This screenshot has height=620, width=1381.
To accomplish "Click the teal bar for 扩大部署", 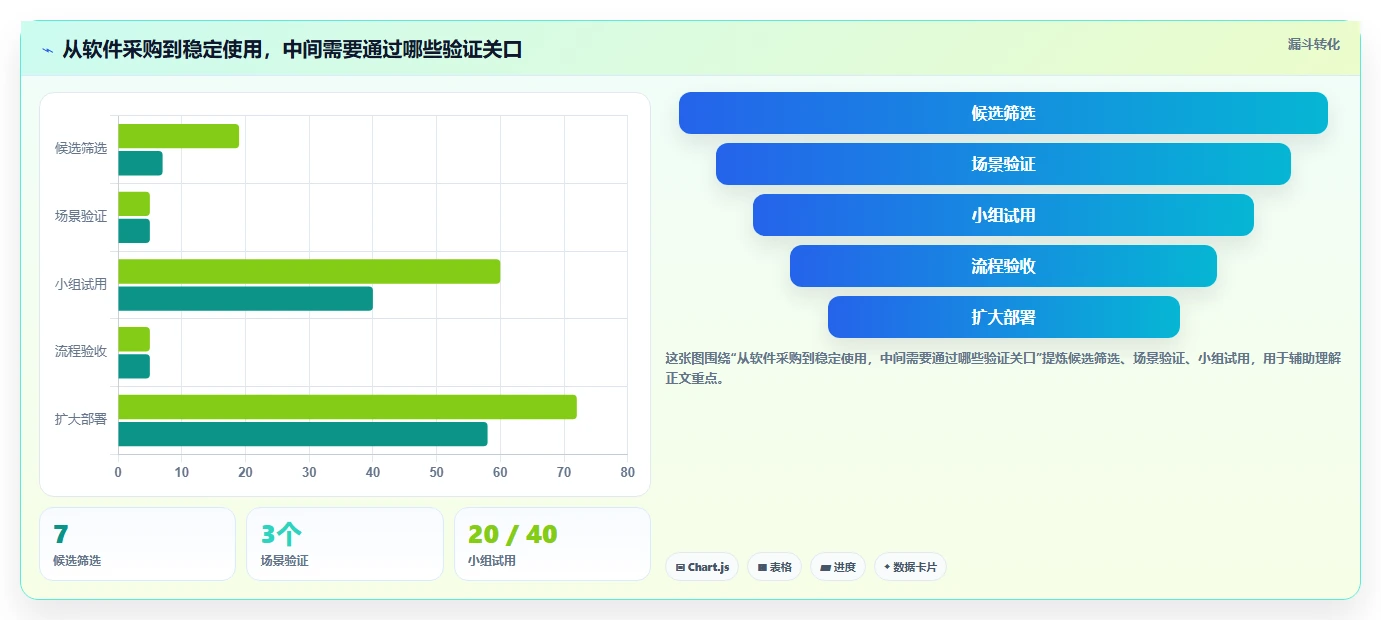I will pyautogui.click(x=303, y=434).
